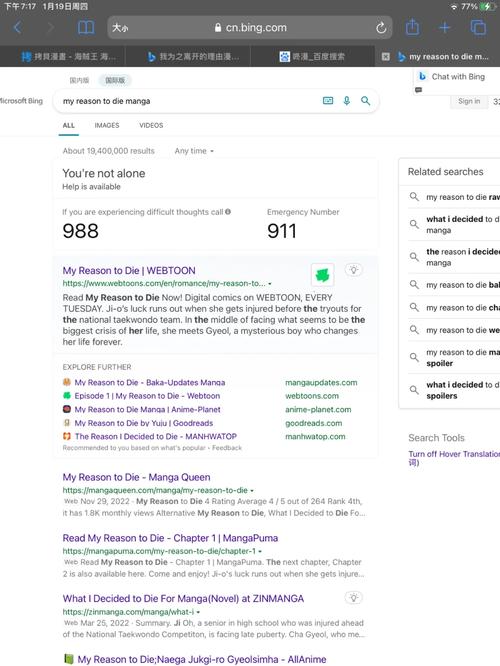Open the IMAGES results tab
Image resolution: width=500 pixels, height=666 pixels.
coord(107,126)
